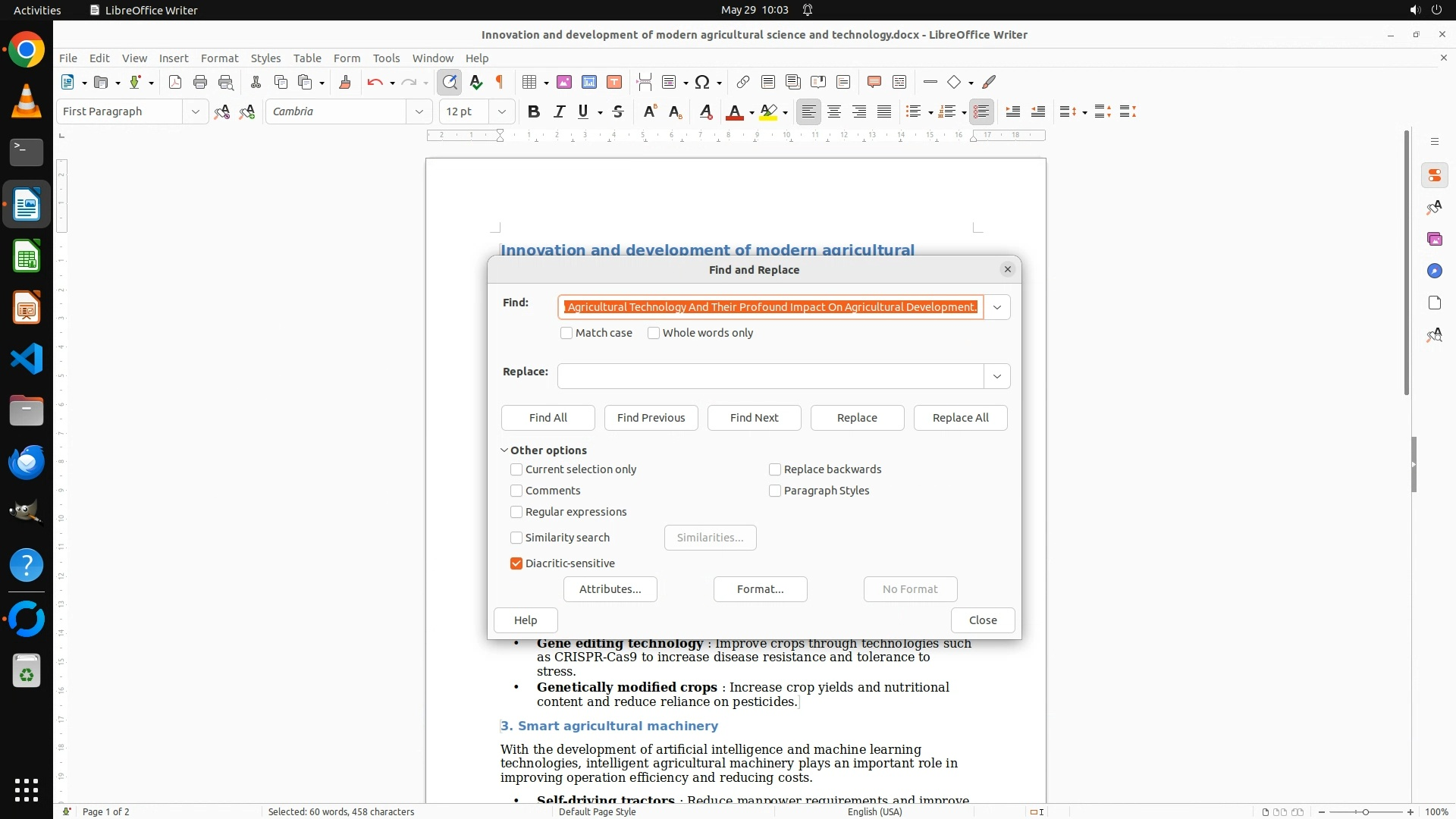Viewport: 1456px width, 819px height.
Task: Enable the Regular expressions checkbox
Action: tap(516, 512)
